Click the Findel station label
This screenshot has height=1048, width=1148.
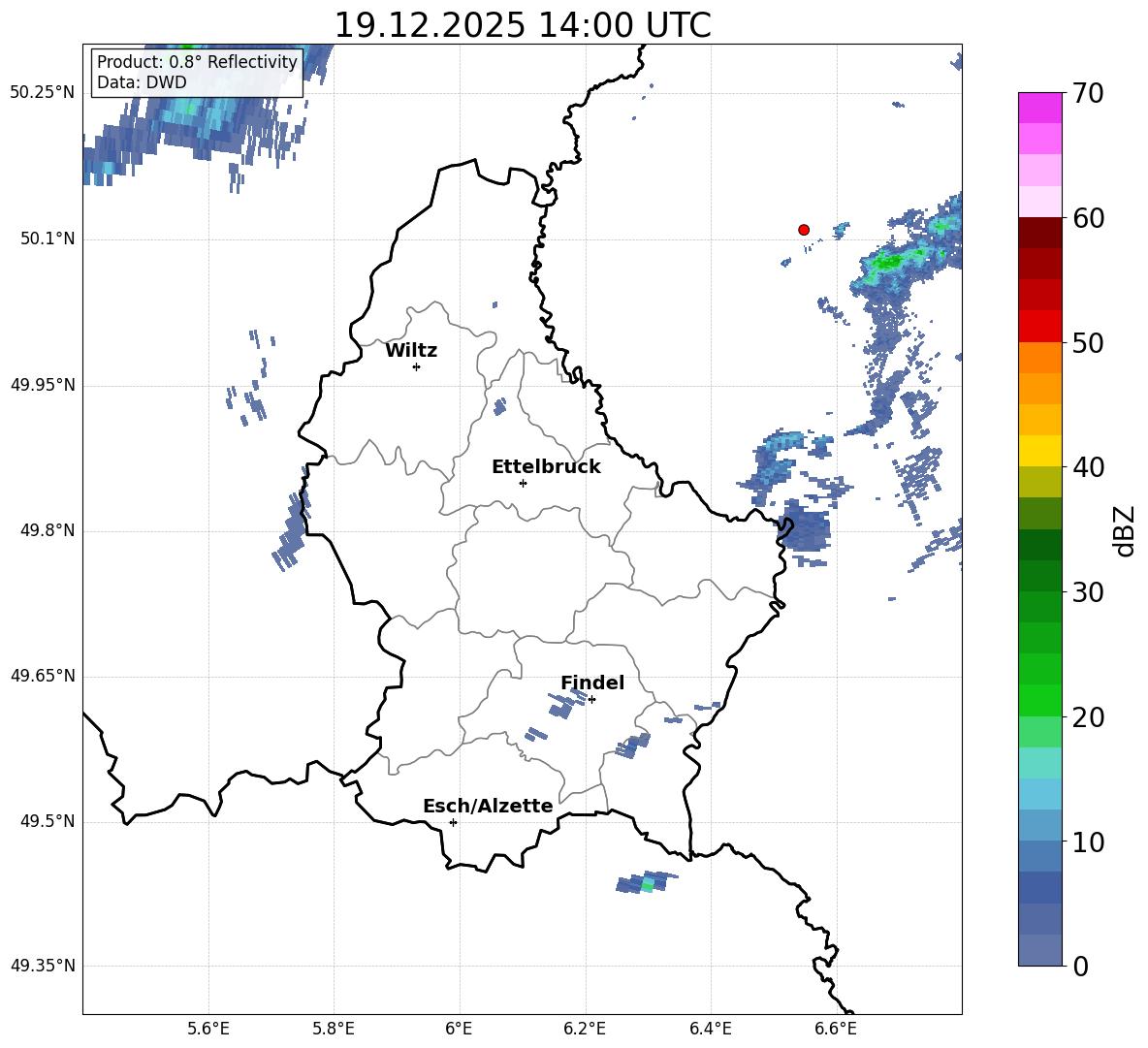click(592, 683)
